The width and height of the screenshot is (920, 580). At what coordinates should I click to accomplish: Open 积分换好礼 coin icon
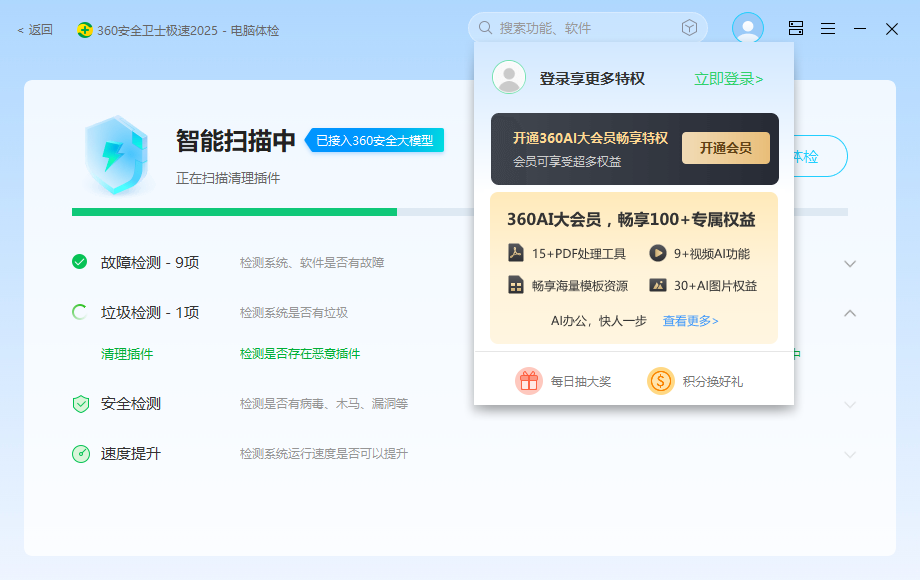(x=660, y=379)
